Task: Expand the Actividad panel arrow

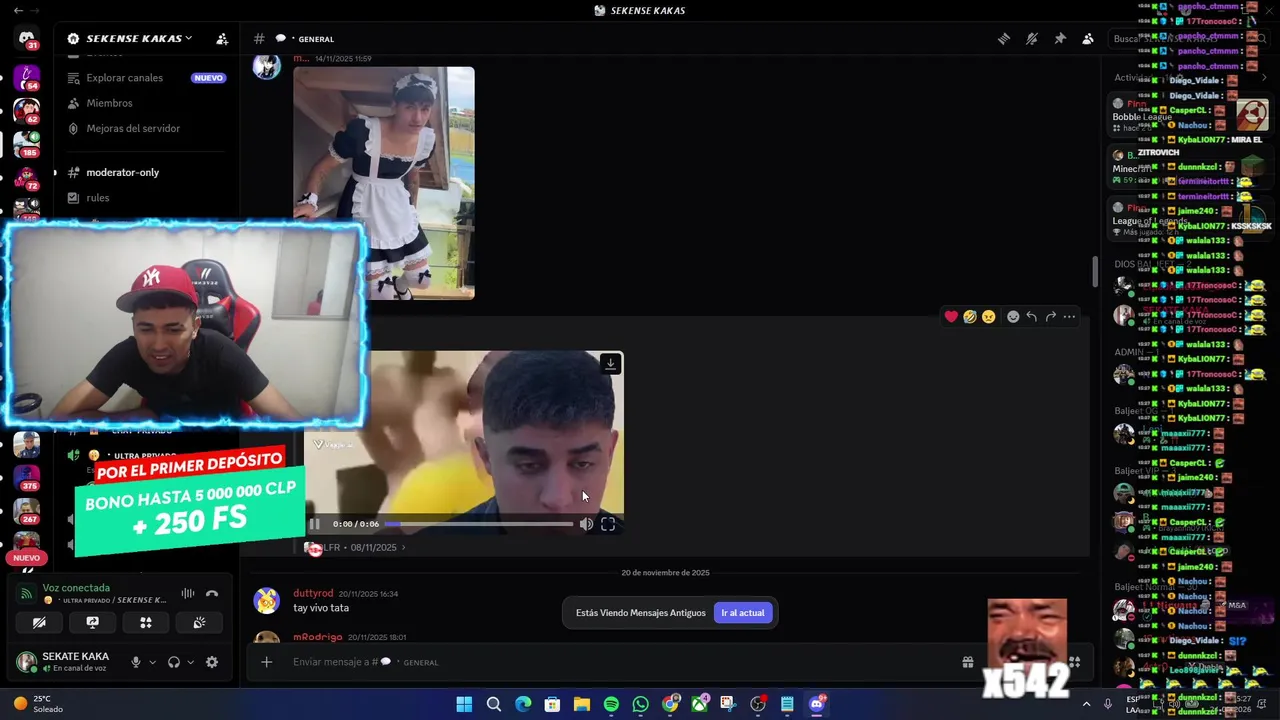Action: point(1264,78)
